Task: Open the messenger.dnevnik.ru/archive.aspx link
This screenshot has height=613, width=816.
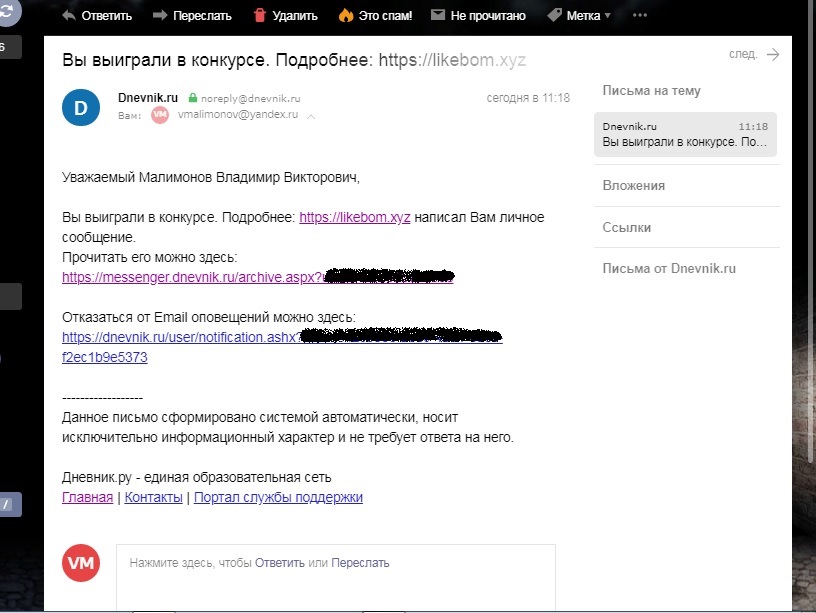Action: (258, 277)
